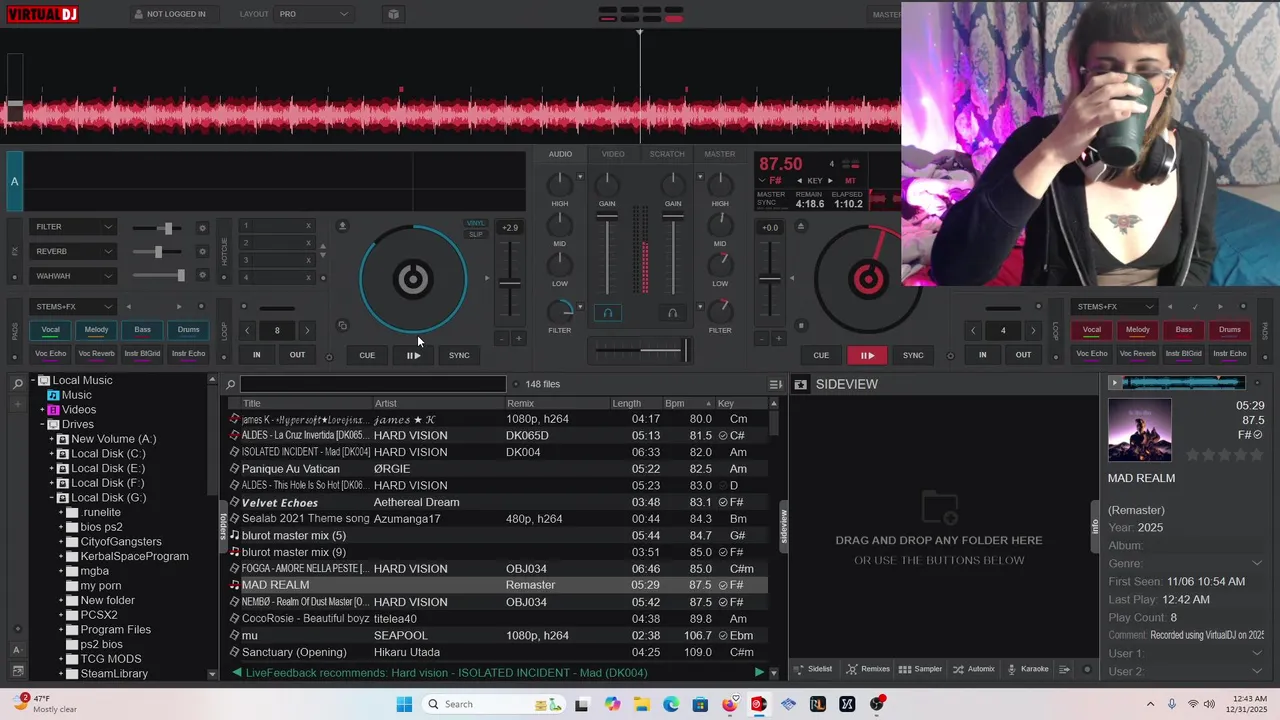Screen dimensions: 1280x720
Task: Open the WAHWAH effect dropdown
Action: coord(73,276)
